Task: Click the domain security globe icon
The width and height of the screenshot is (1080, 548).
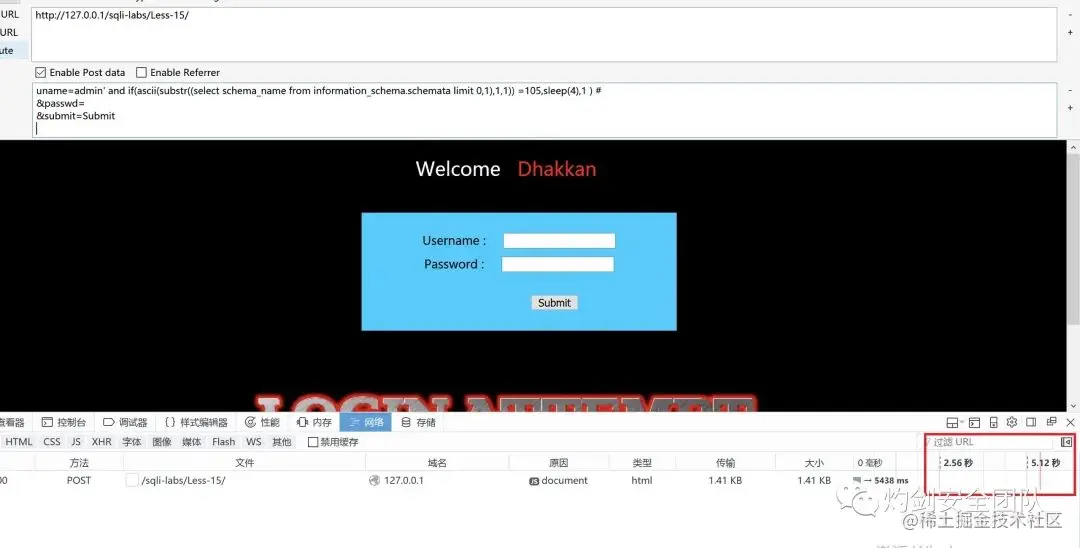Action: [x=374, y=481]
